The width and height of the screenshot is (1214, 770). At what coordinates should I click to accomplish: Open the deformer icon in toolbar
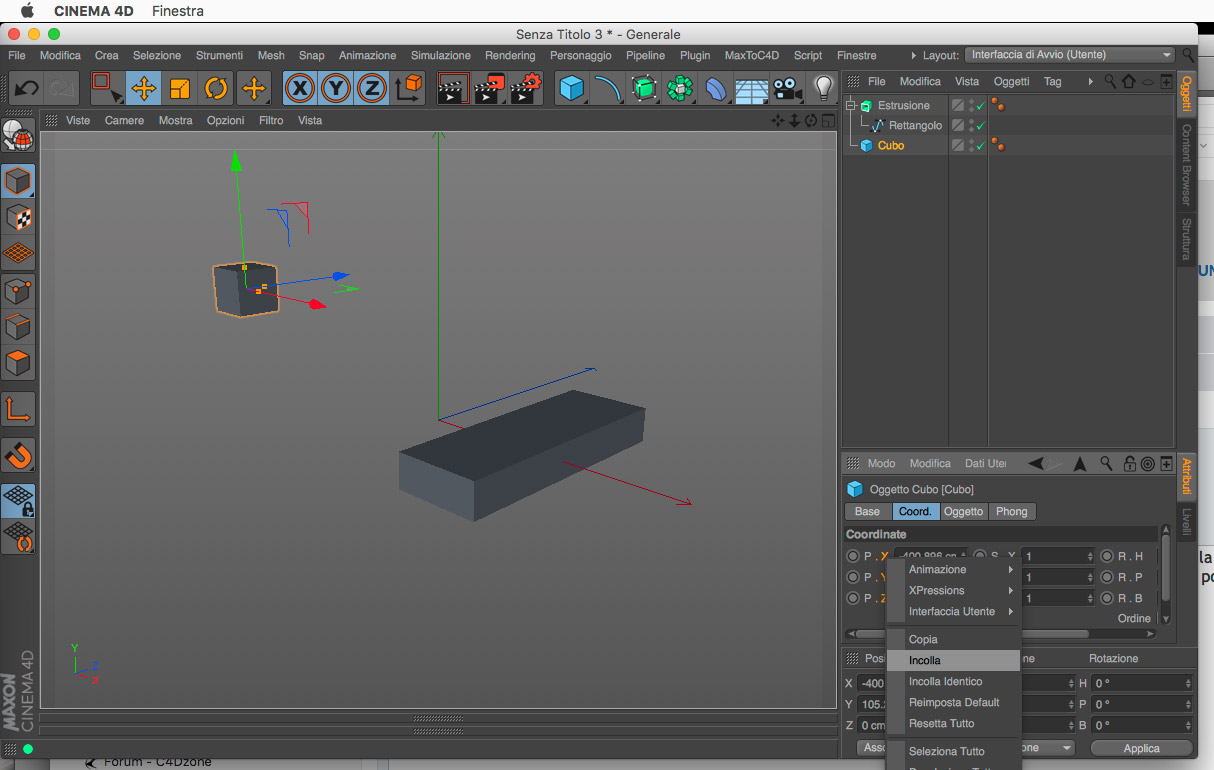coord(716,88)
